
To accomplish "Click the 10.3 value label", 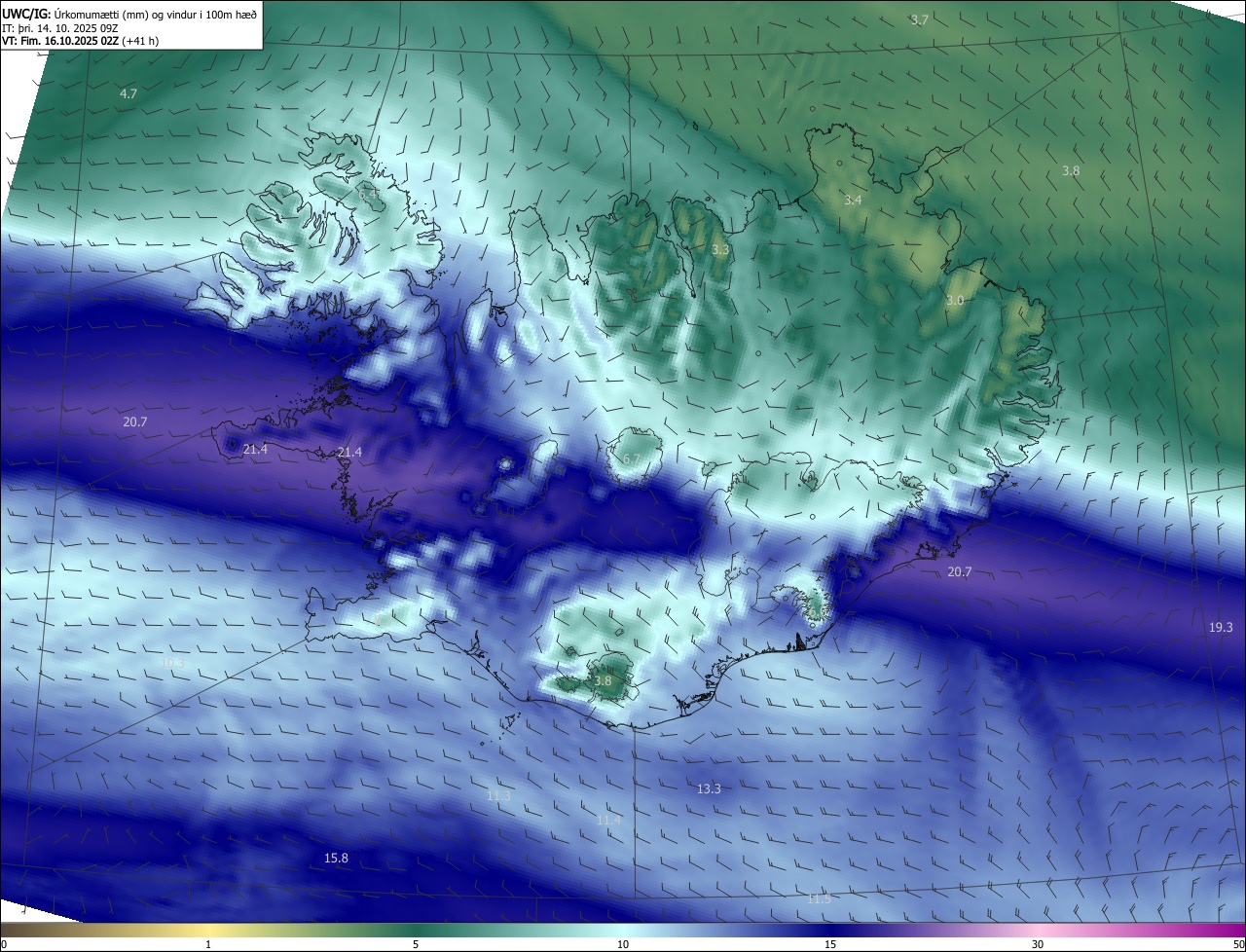I will (x=172, y=663).
